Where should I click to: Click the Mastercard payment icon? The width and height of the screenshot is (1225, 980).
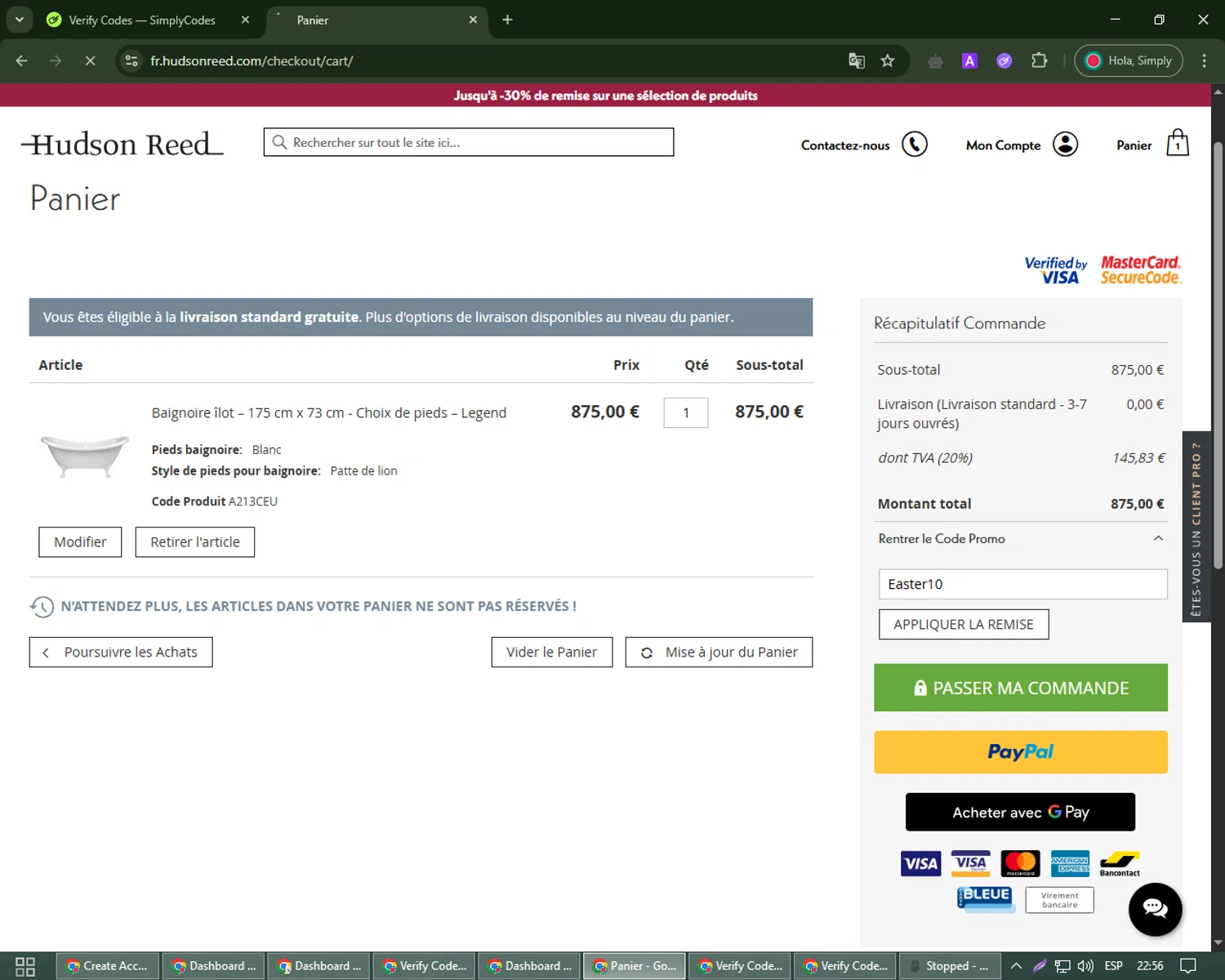click(x=1021, y=863)
